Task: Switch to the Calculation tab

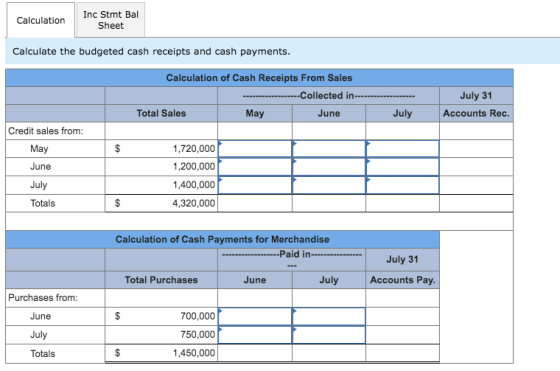Action: [x=40, y=20]
